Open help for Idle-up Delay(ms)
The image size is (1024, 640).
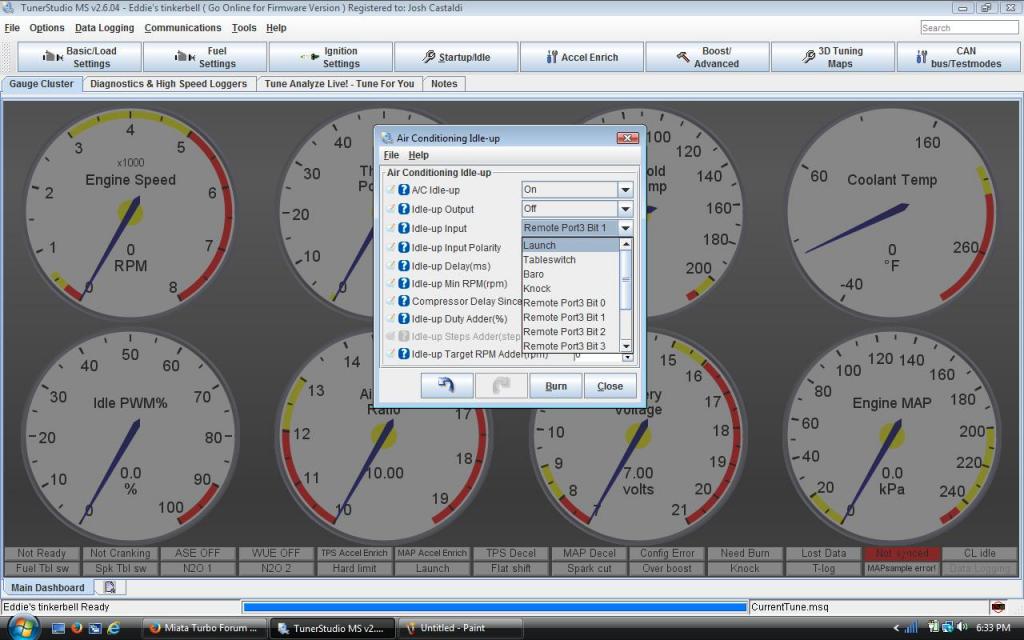pyautogui.click(x=404, y=266)
